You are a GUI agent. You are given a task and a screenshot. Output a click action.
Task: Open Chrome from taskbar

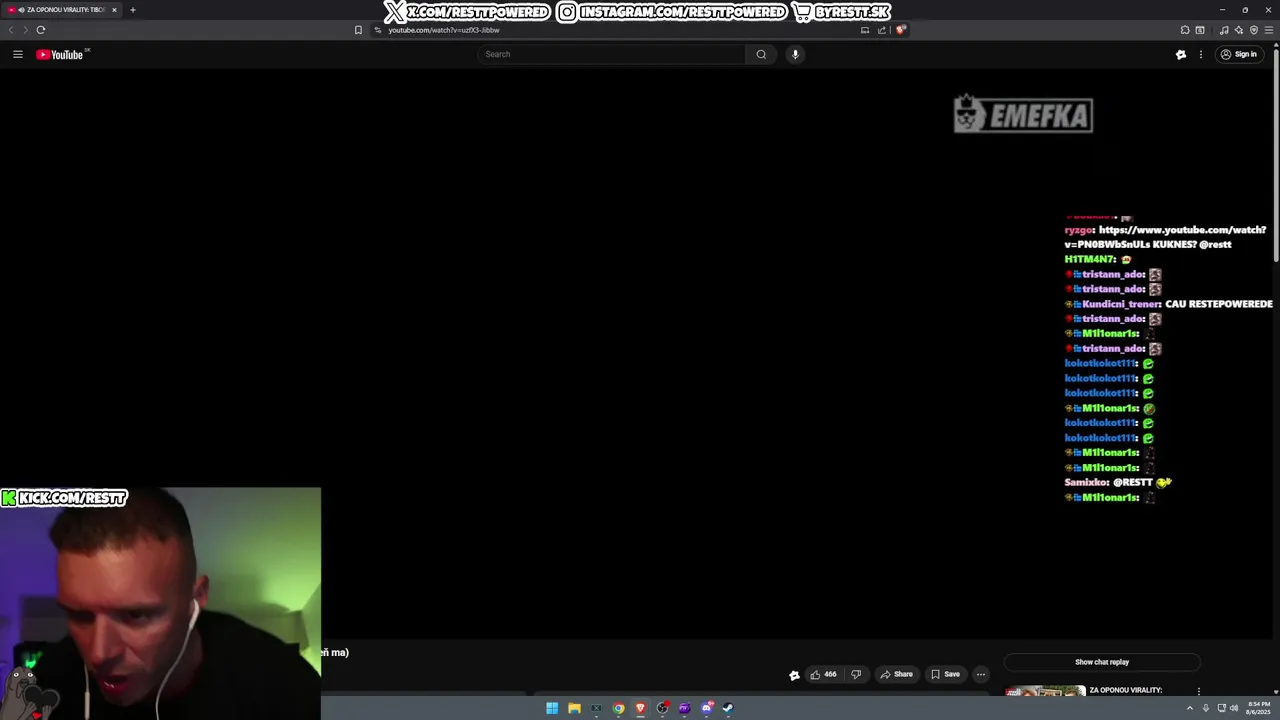coord(618,708)
